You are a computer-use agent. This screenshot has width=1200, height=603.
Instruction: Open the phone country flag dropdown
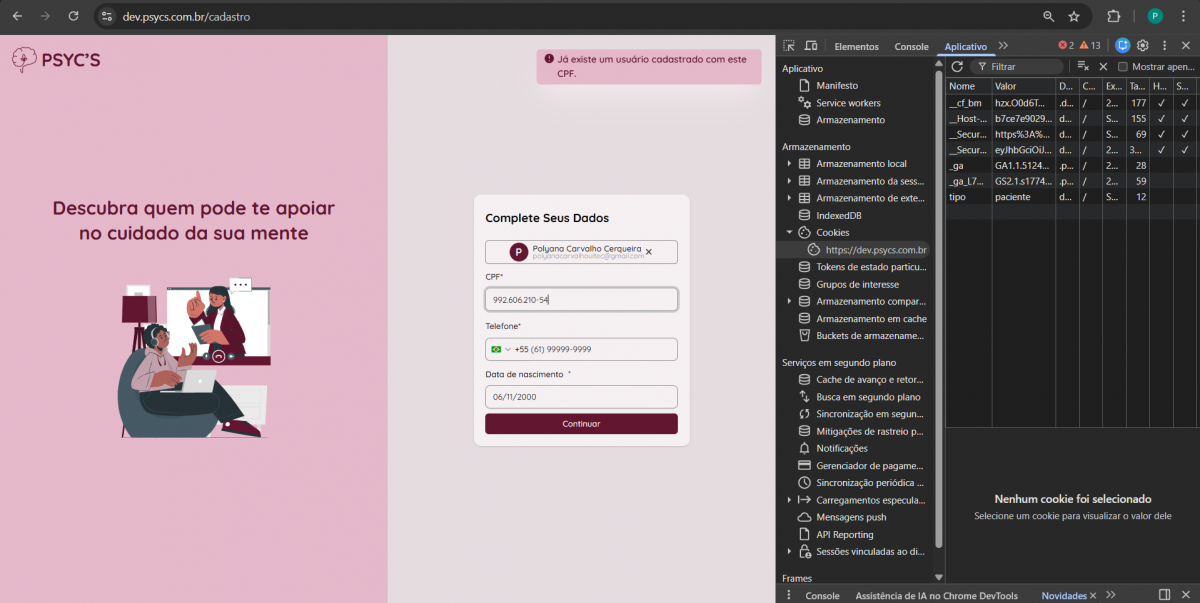tap(499, 349)
